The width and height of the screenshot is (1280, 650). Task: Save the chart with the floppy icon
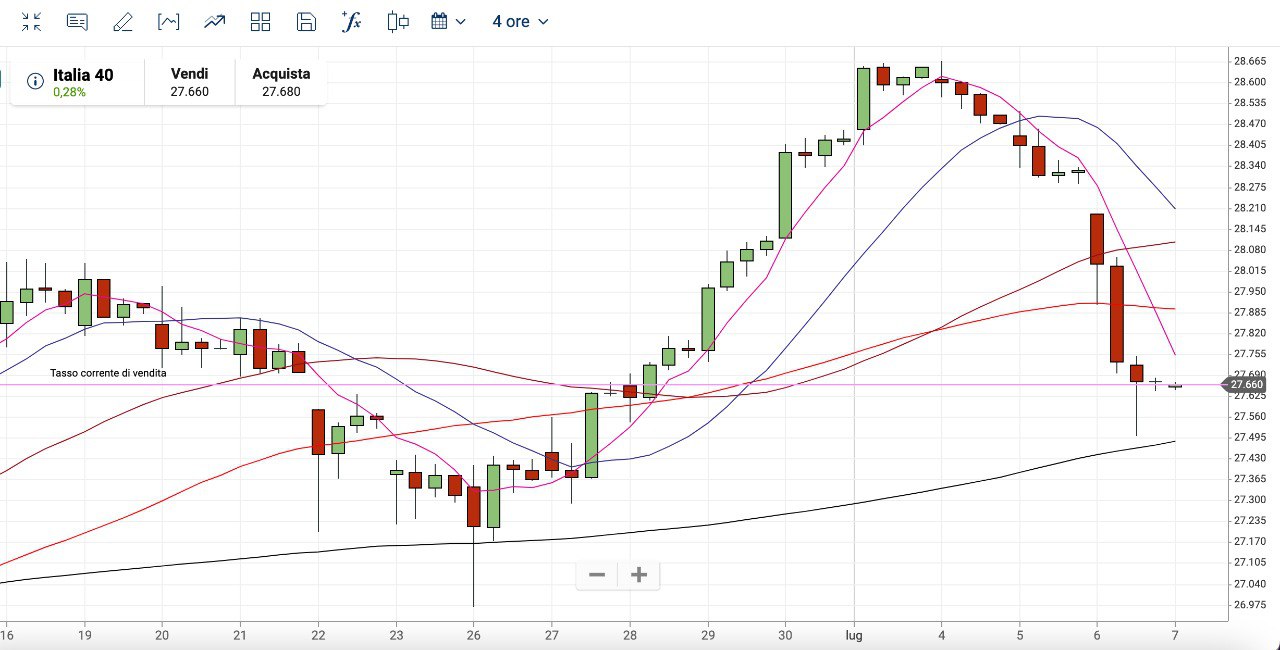pyautogui.click(x=307, y=22)
